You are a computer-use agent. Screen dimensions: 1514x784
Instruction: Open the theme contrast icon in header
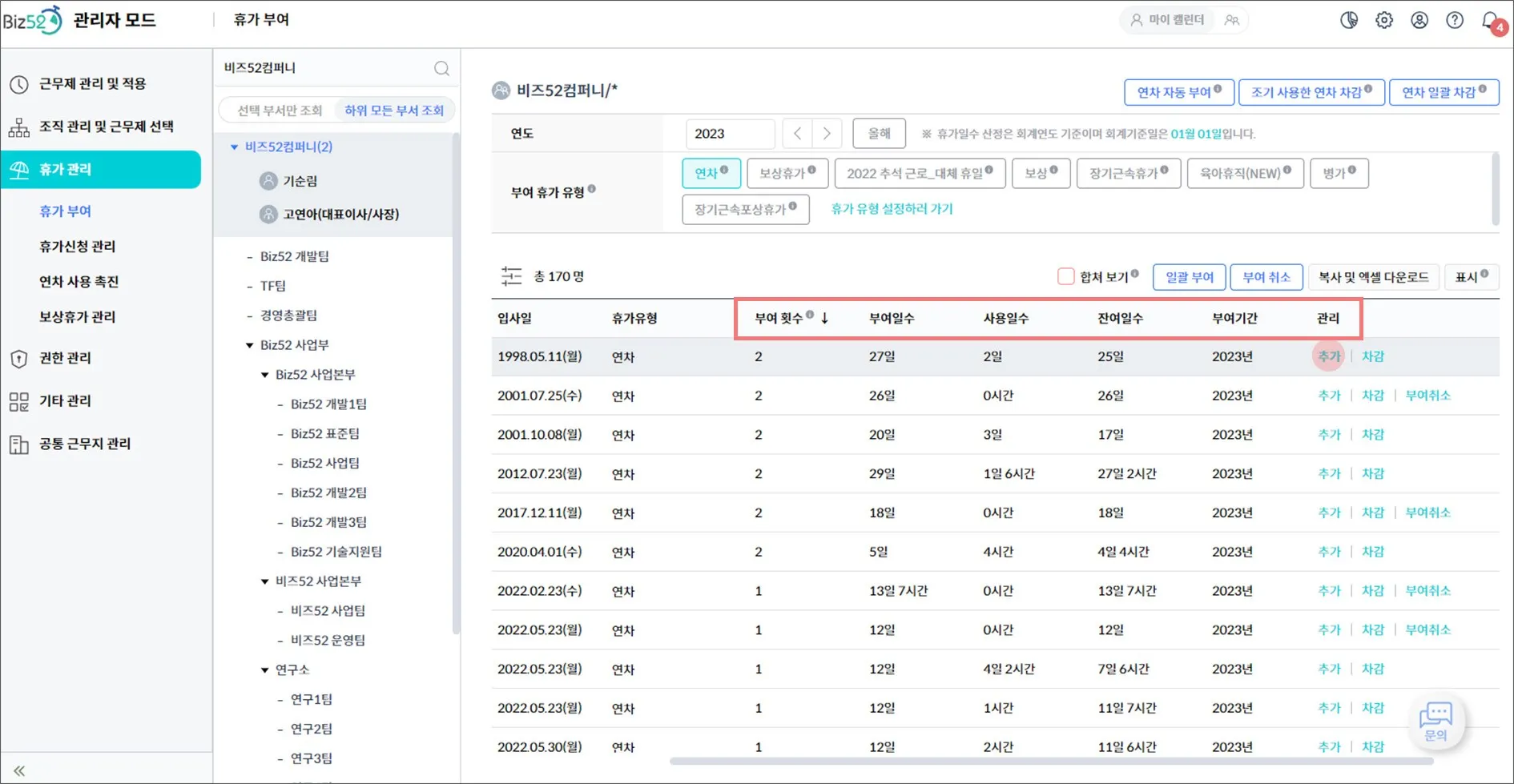1349,20
